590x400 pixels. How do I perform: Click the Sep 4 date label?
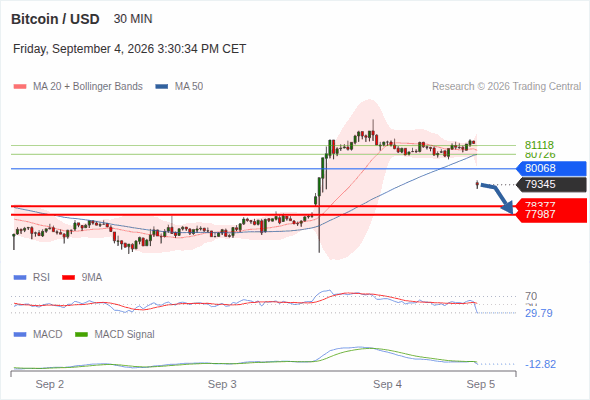(x=387, y=384)
